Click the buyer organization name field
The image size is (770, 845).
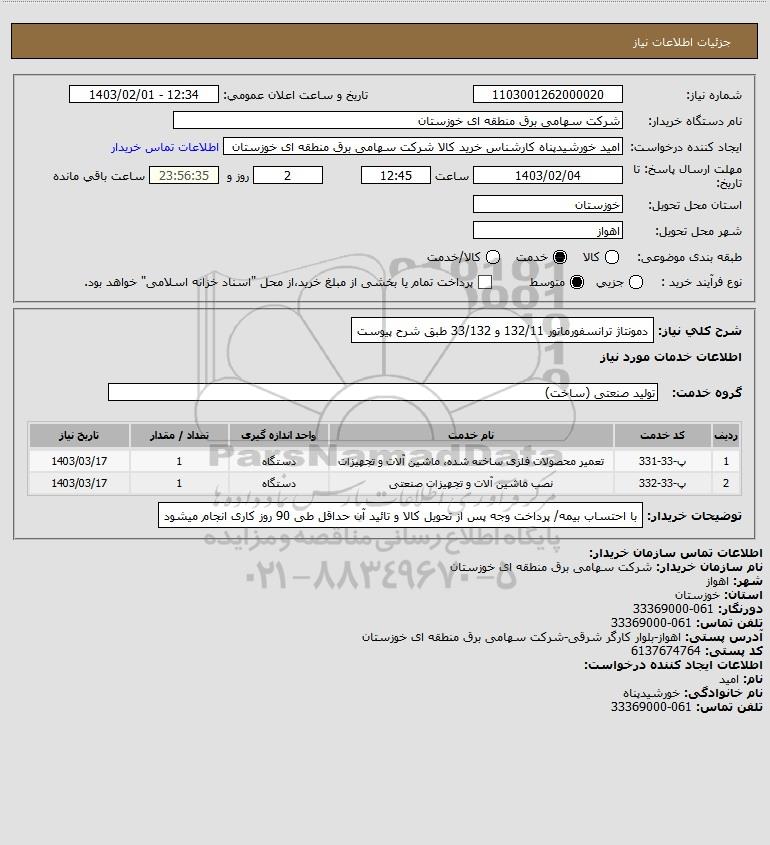398,121
